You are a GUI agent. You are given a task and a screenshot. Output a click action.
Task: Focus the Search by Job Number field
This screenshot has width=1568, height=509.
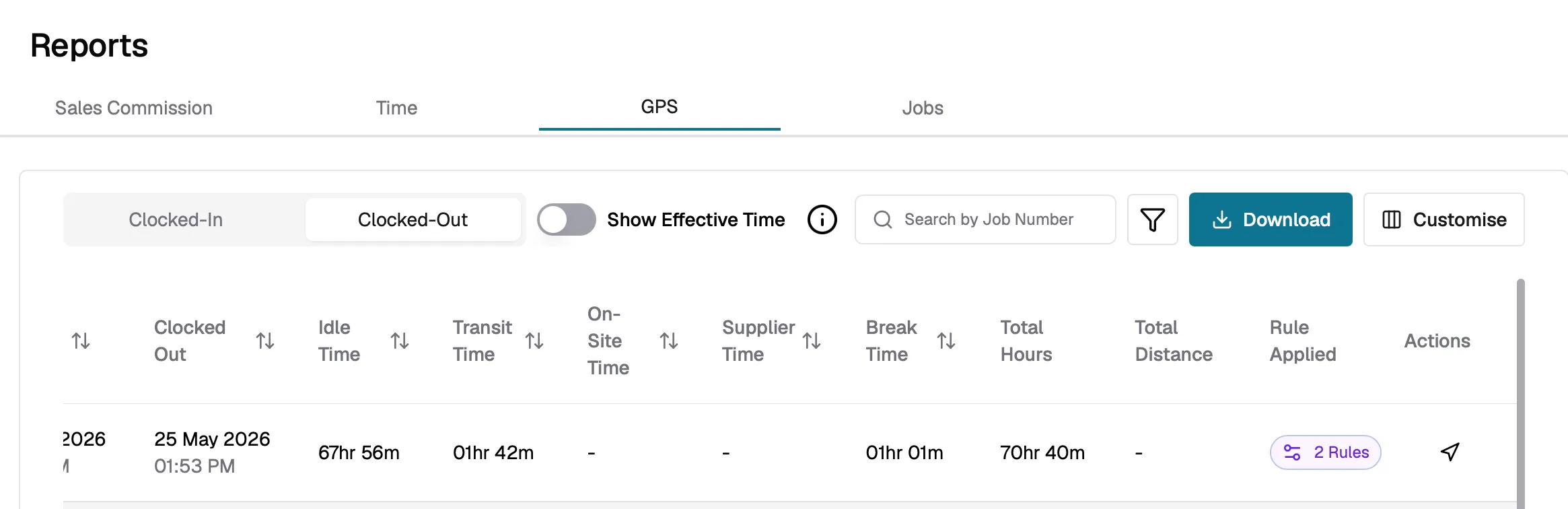[x=985, y=219]
